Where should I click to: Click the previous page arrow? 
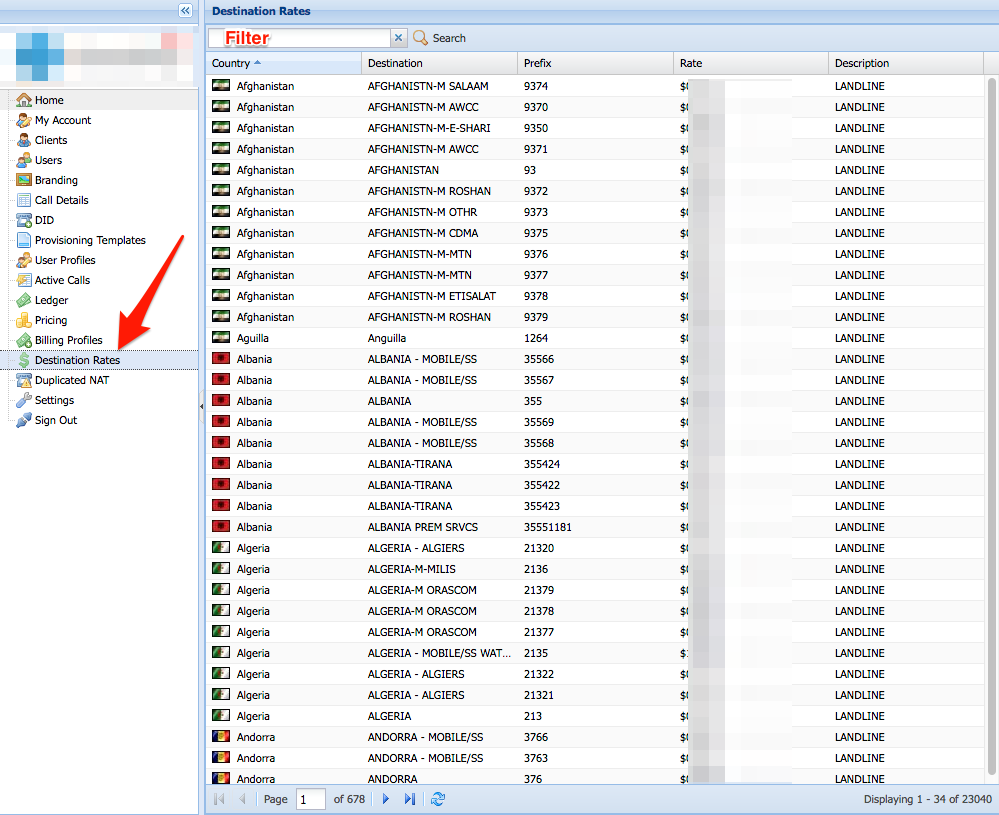pos(242,798)
